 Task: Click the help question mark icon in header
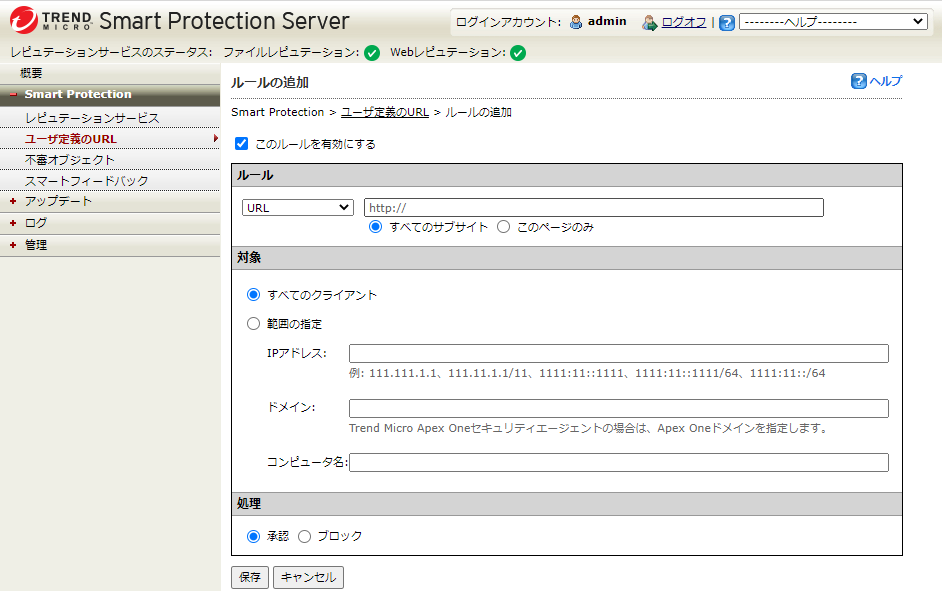tap(727, 22)
